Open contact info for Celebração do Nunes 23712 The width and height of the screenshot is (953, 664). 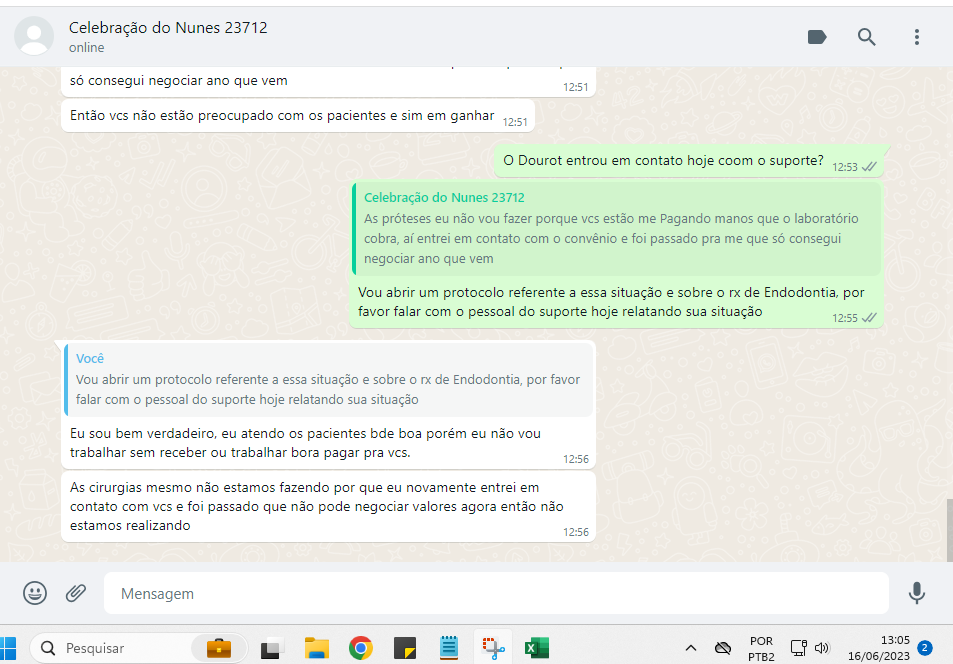(168, 28)
